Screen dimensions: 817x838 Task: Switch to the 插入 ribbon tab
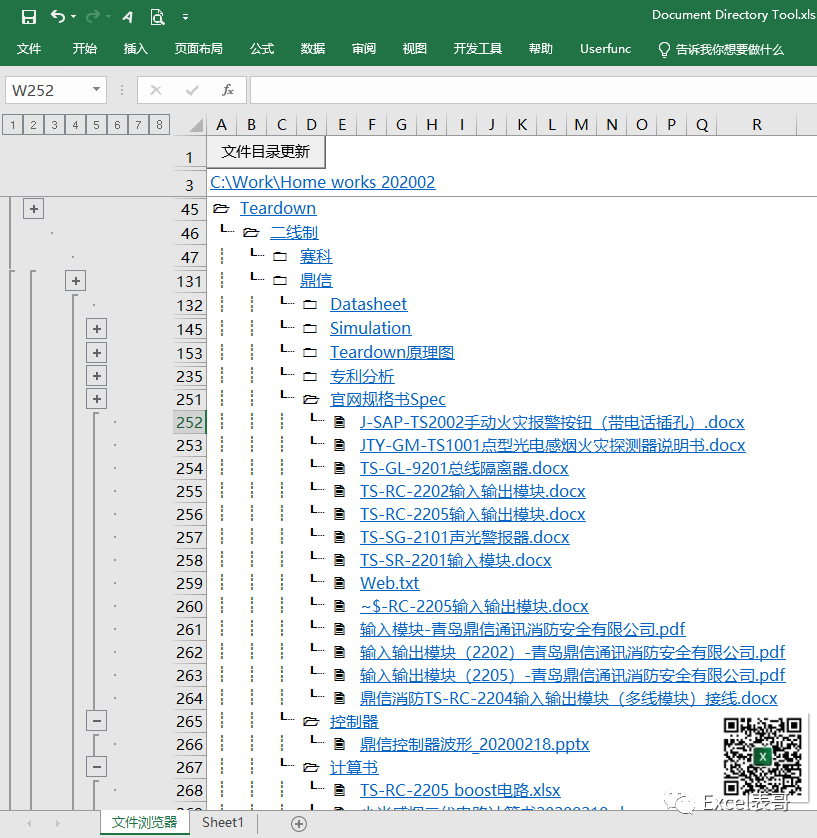(135, 49)
